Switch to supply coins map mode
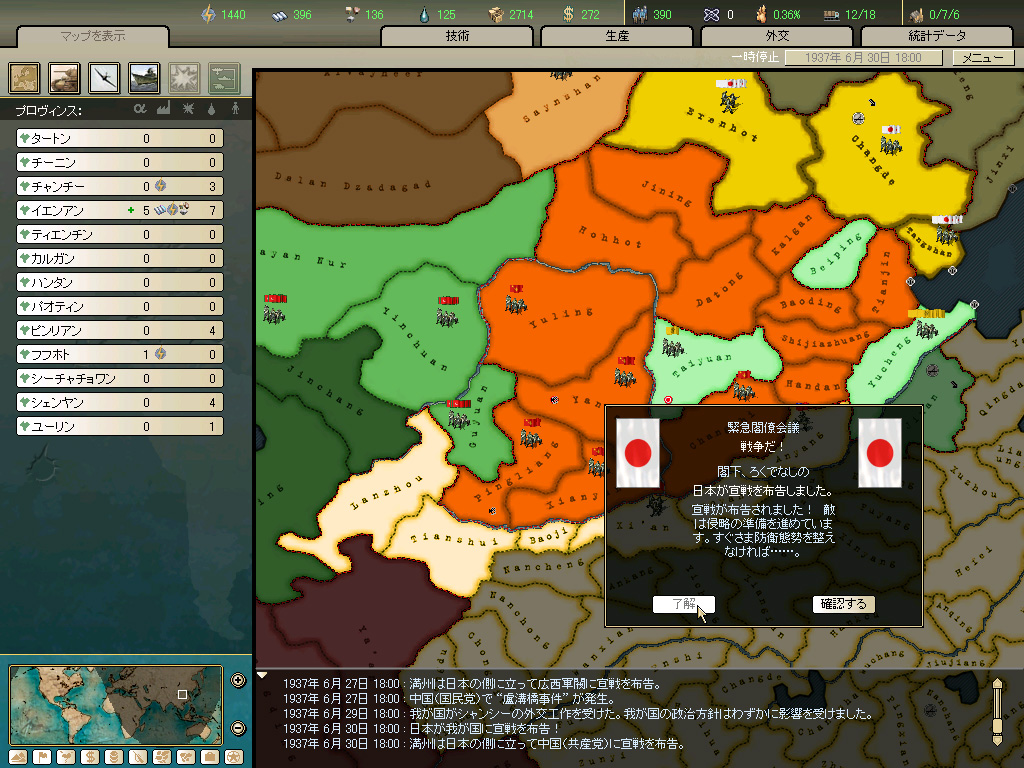Viewport: 1024px width, 768px height. pyautogui.click(x=114, y=757)
